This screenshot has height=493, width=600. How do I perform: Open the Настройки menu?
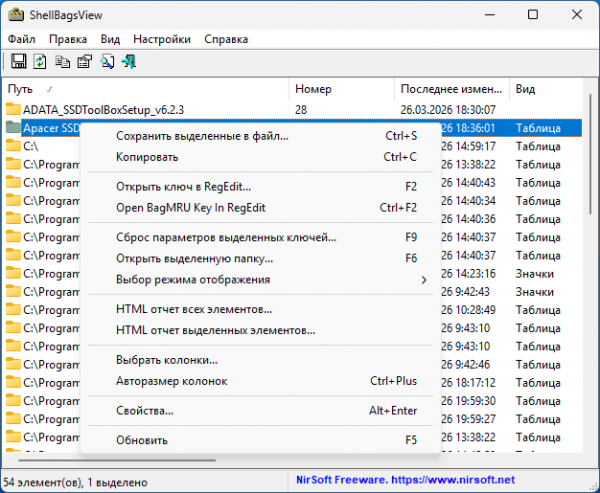tap(162, 39)
